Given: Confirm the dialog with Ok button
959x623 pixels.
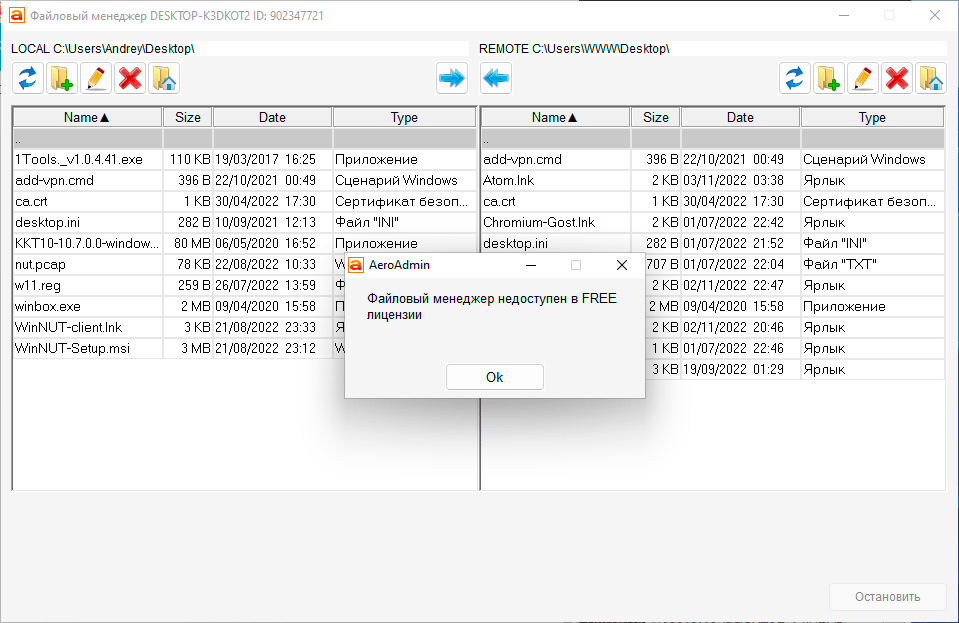Looking at the screenshot, I should coord(495,377).
